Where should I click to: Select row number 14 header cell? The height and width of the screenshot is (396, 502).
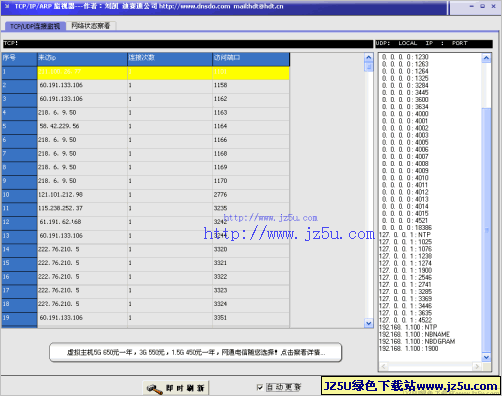(x=19, y=250)
